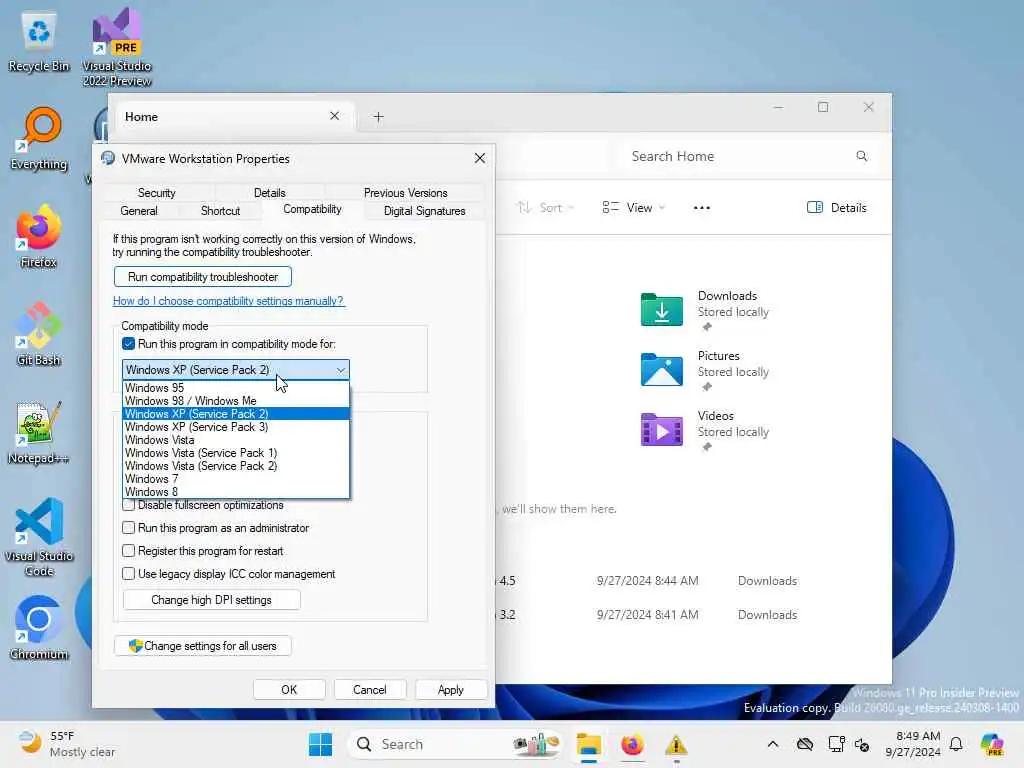Launch the Everything search desktop icon
1024x768 pixels.
(39, 138)
